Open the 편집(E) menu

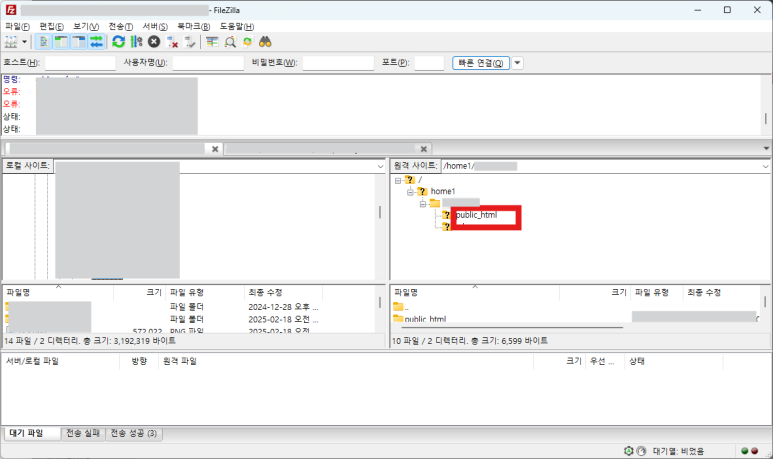click(51, 26)
